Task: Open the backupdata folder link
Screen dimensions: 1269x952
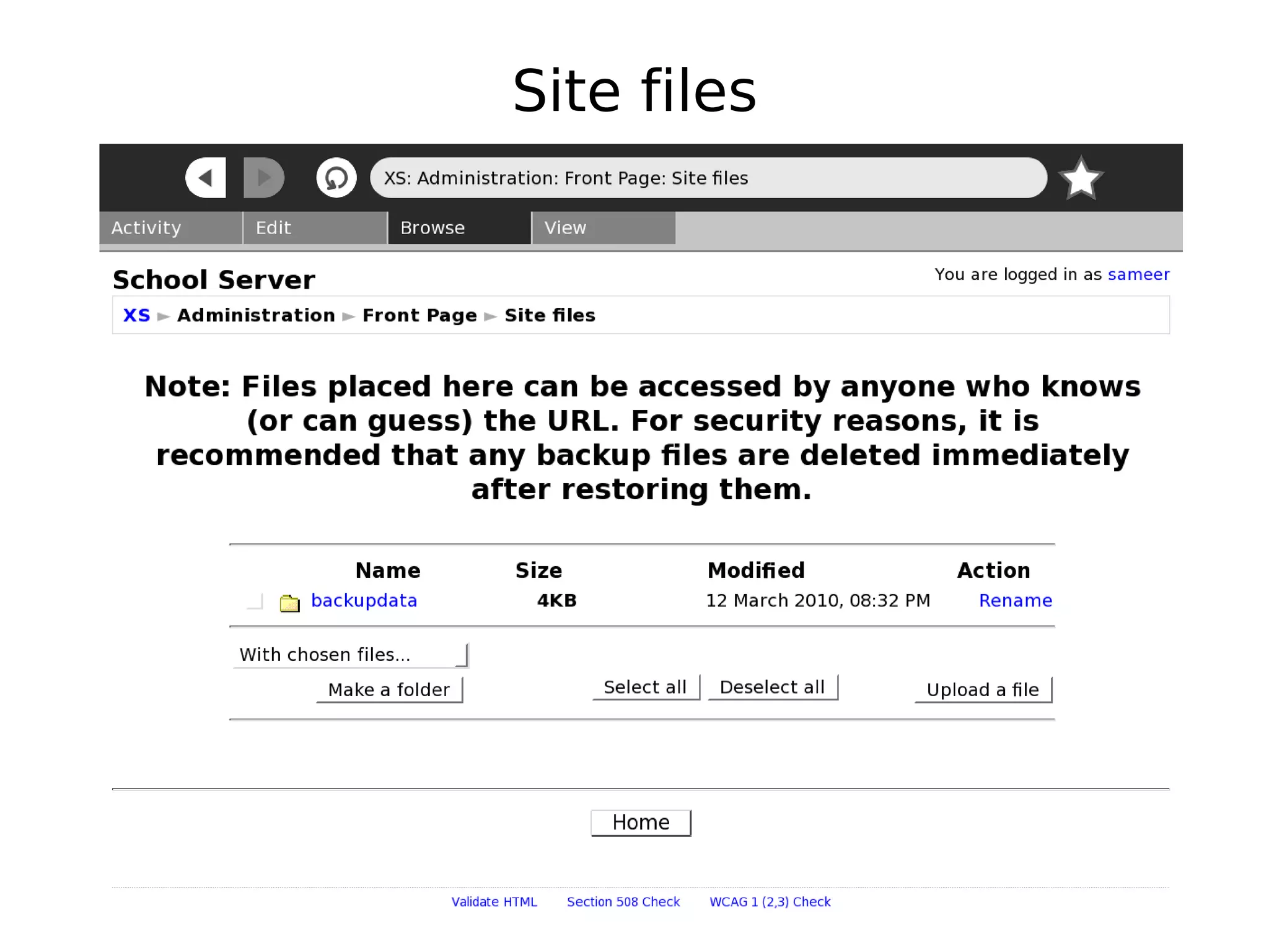Action: (x=364, y=601)
